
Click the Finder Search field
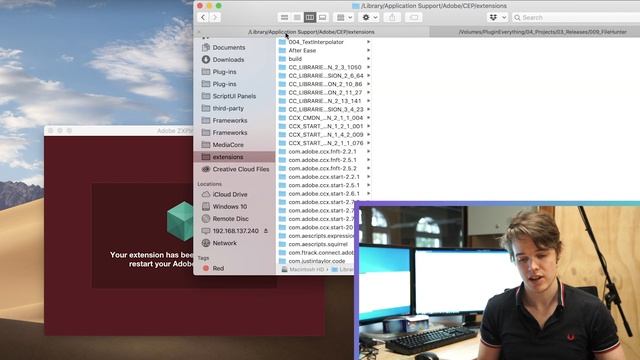click(576, 18)
